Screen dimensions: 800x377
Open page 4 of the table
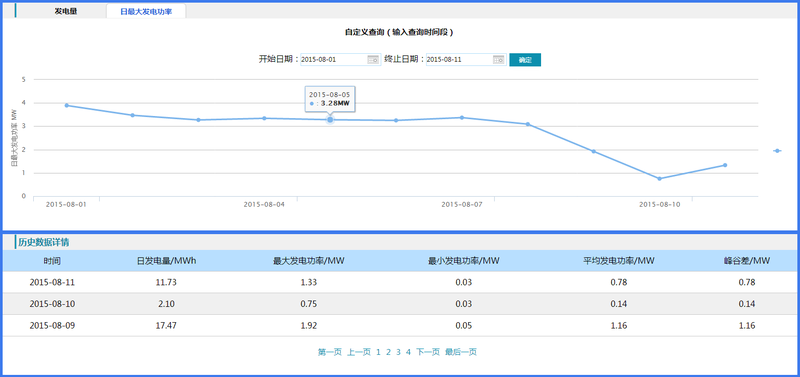[x=408, y=352]
